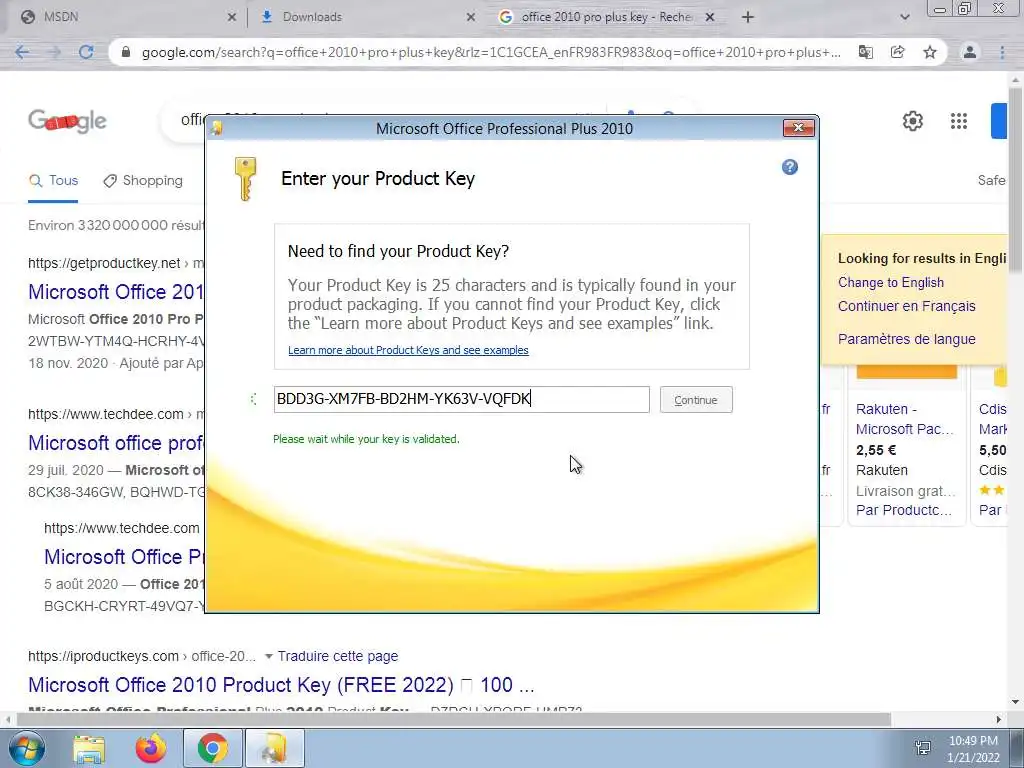Click the Environ 3320000000 results count text
1024x768 pixels.
click(116, 225)
